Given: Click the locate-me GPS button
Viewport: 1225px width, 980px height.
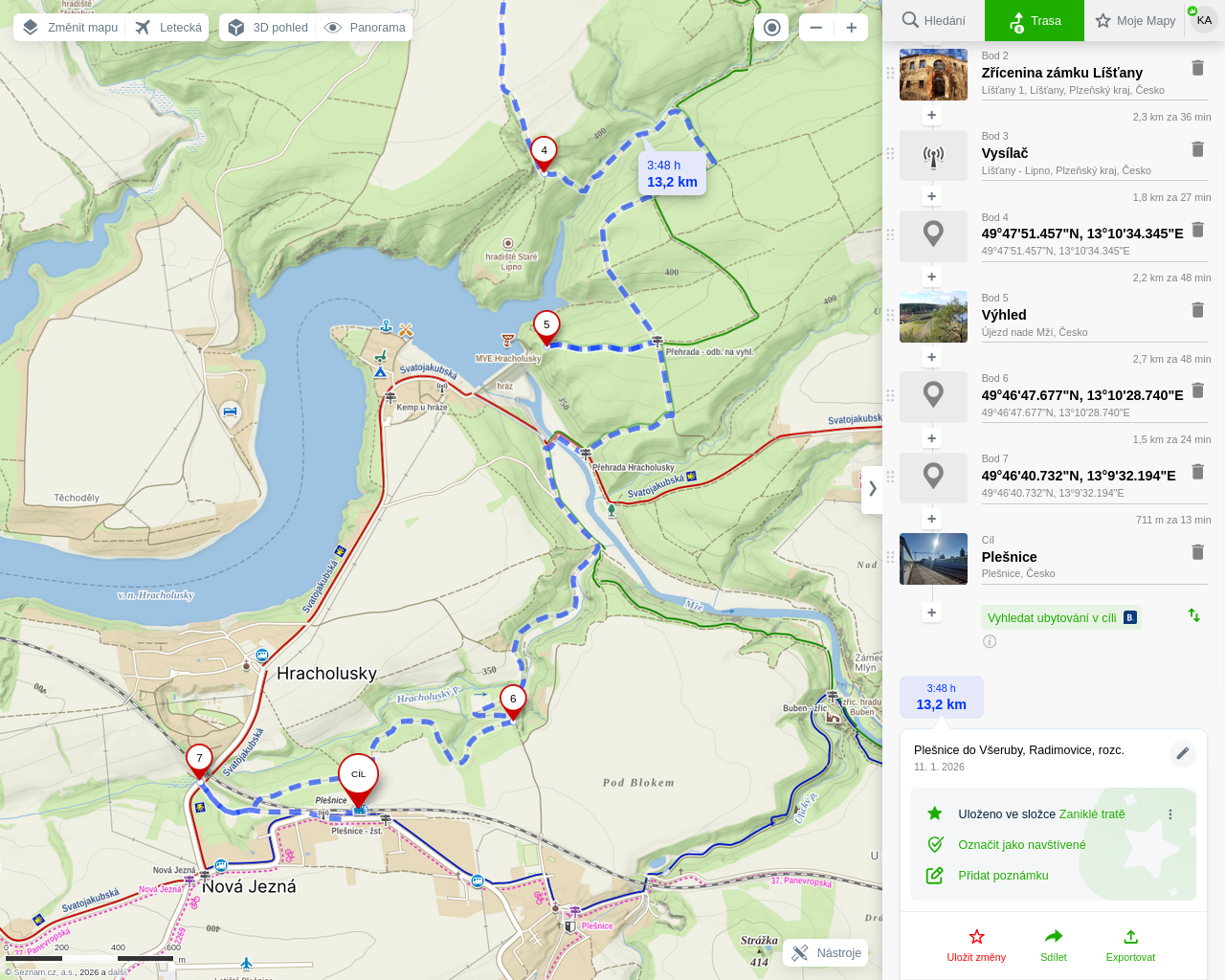Looking at the screenshot, I should (771, 28).
